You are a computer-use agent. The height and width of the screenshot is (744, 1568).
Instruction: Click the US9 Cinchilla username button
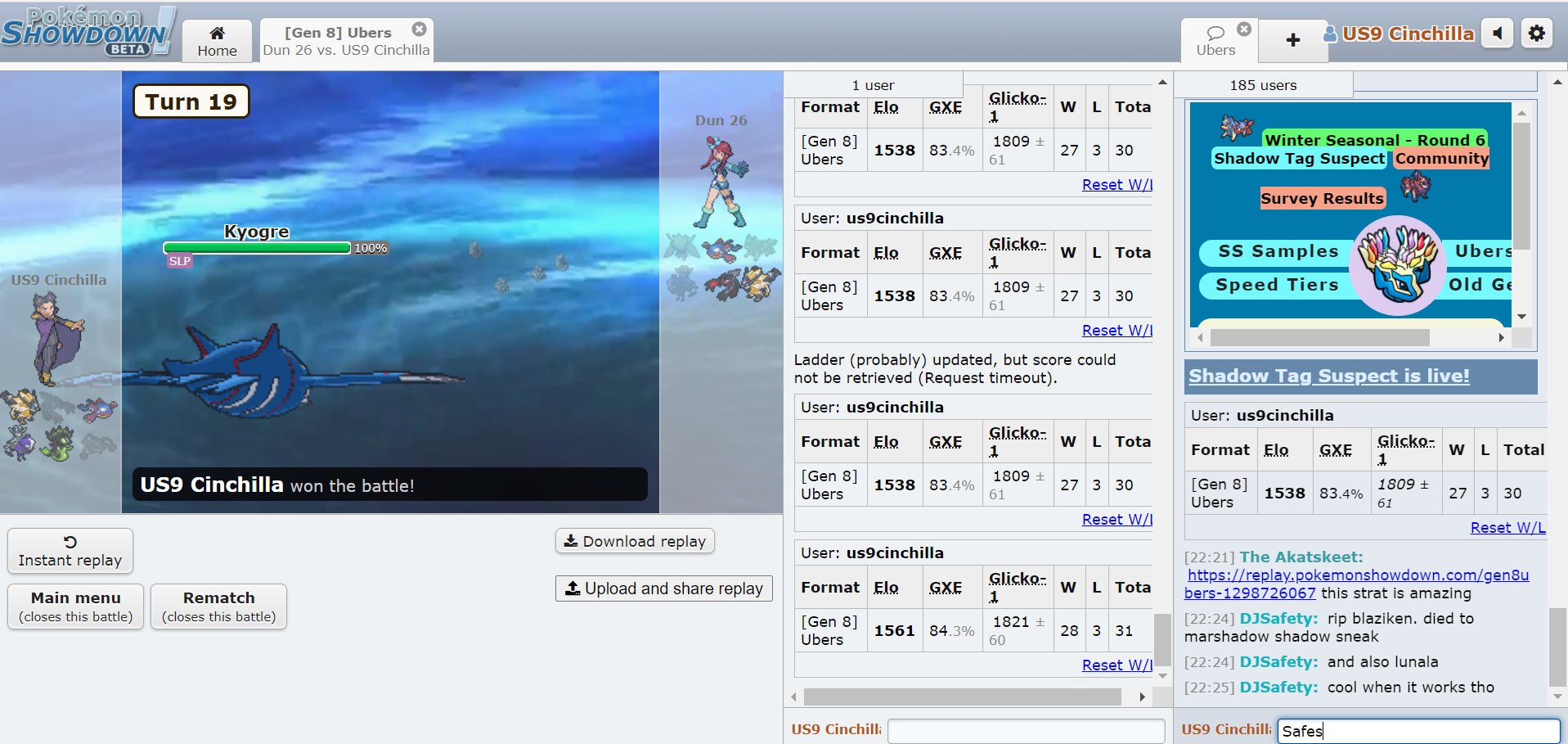pyautogui.click(x=1400, y=34)
